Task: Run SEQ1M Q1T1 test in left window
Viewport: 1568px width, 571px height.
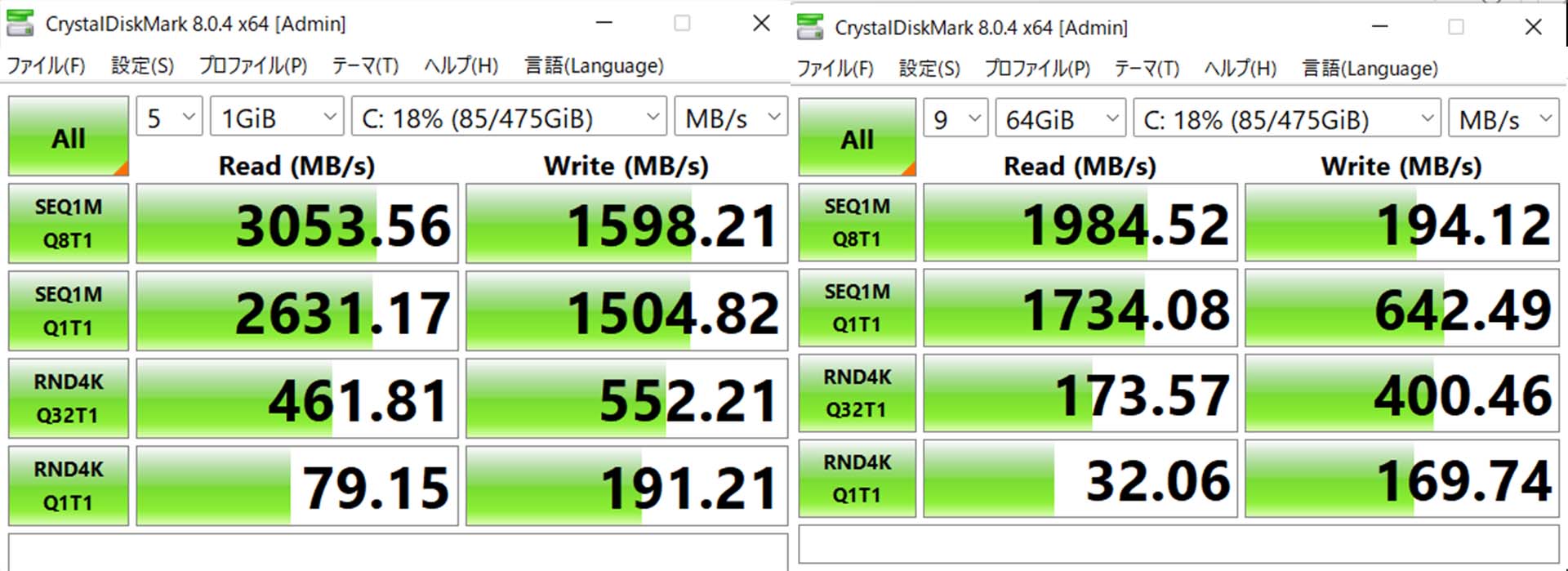Action: pyautogui.click(x=69, y=310)
